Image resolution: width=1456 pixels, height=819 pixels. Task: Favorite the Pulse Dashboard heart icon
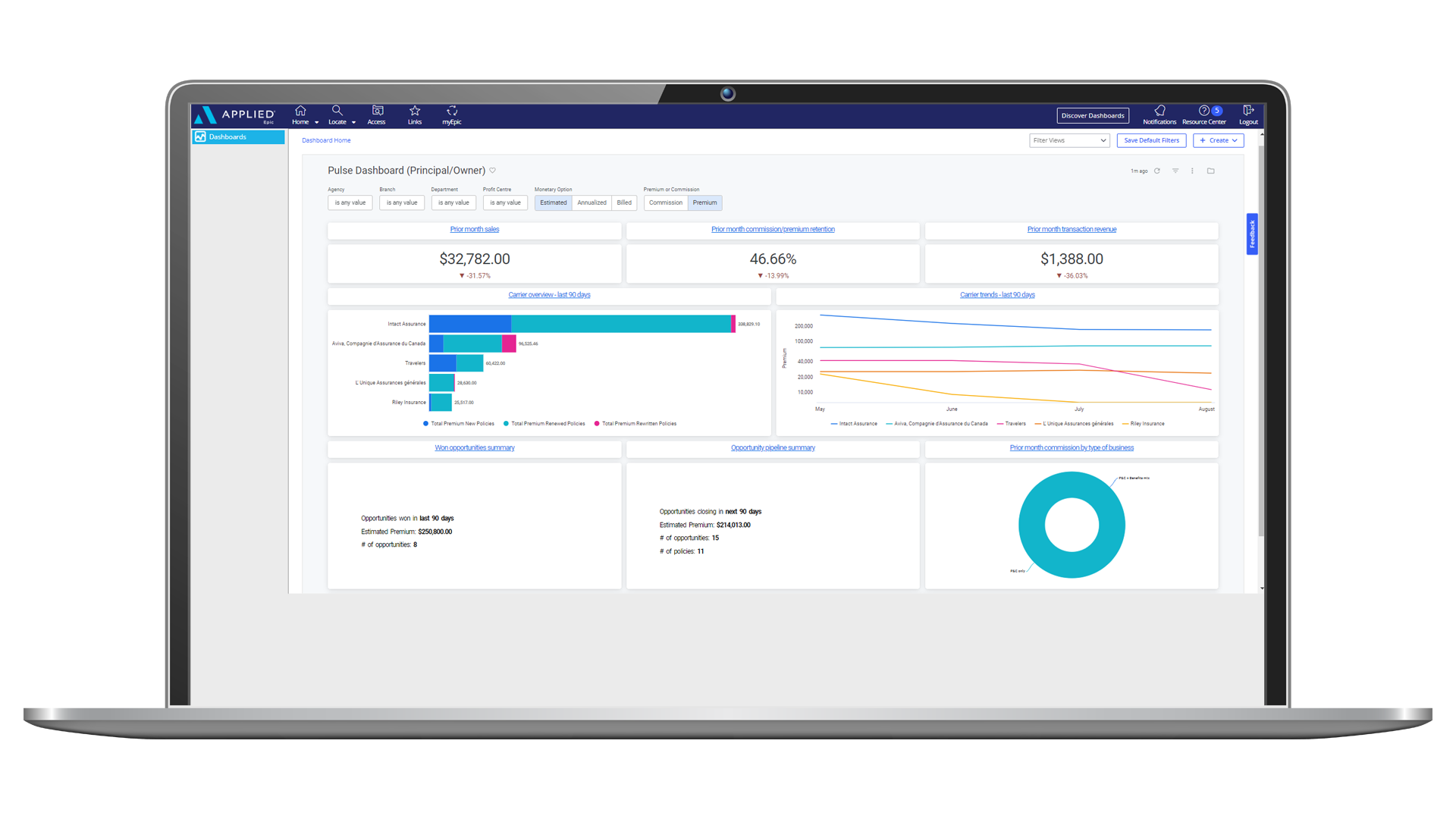click(493, 171)
